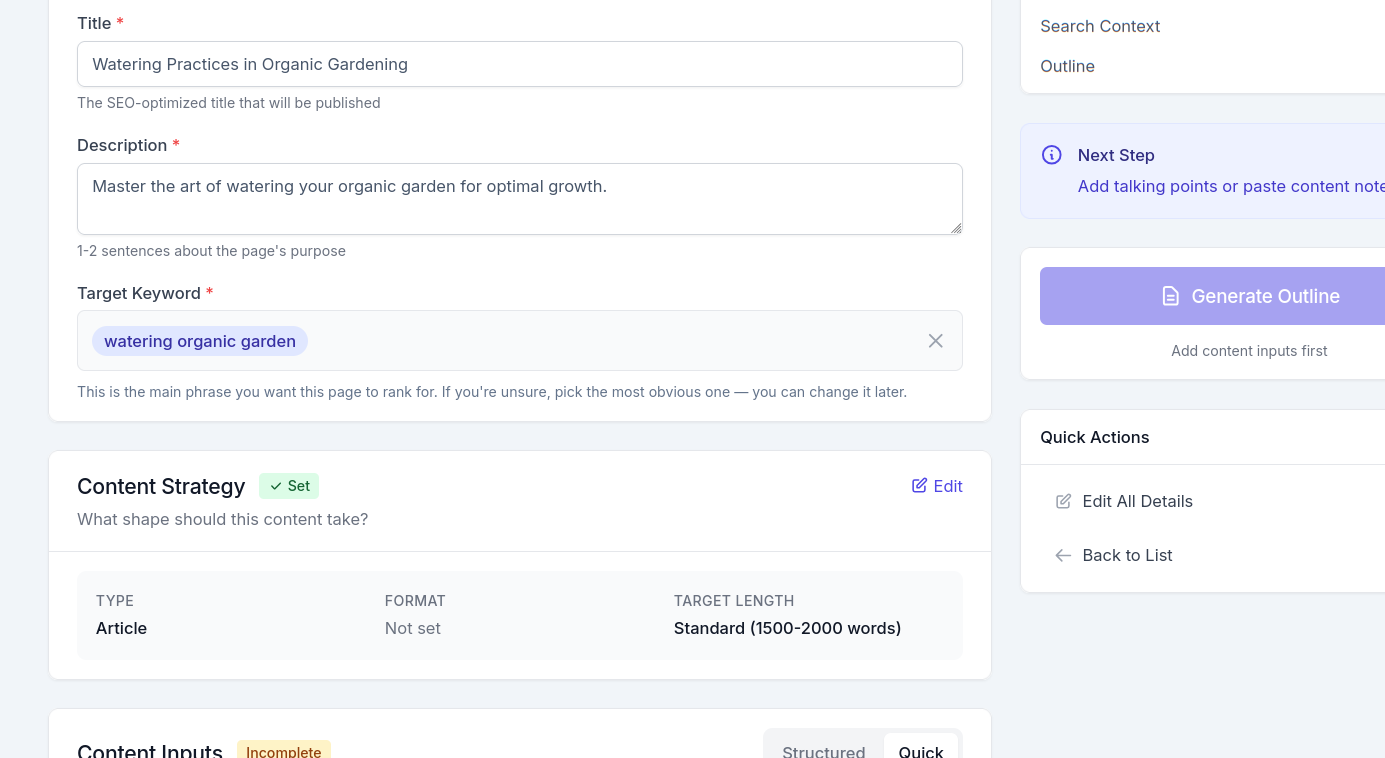Screen dimensions: 1385x758
Task: Switch content inputs to Structured mode
Action: tap(823, 751)
